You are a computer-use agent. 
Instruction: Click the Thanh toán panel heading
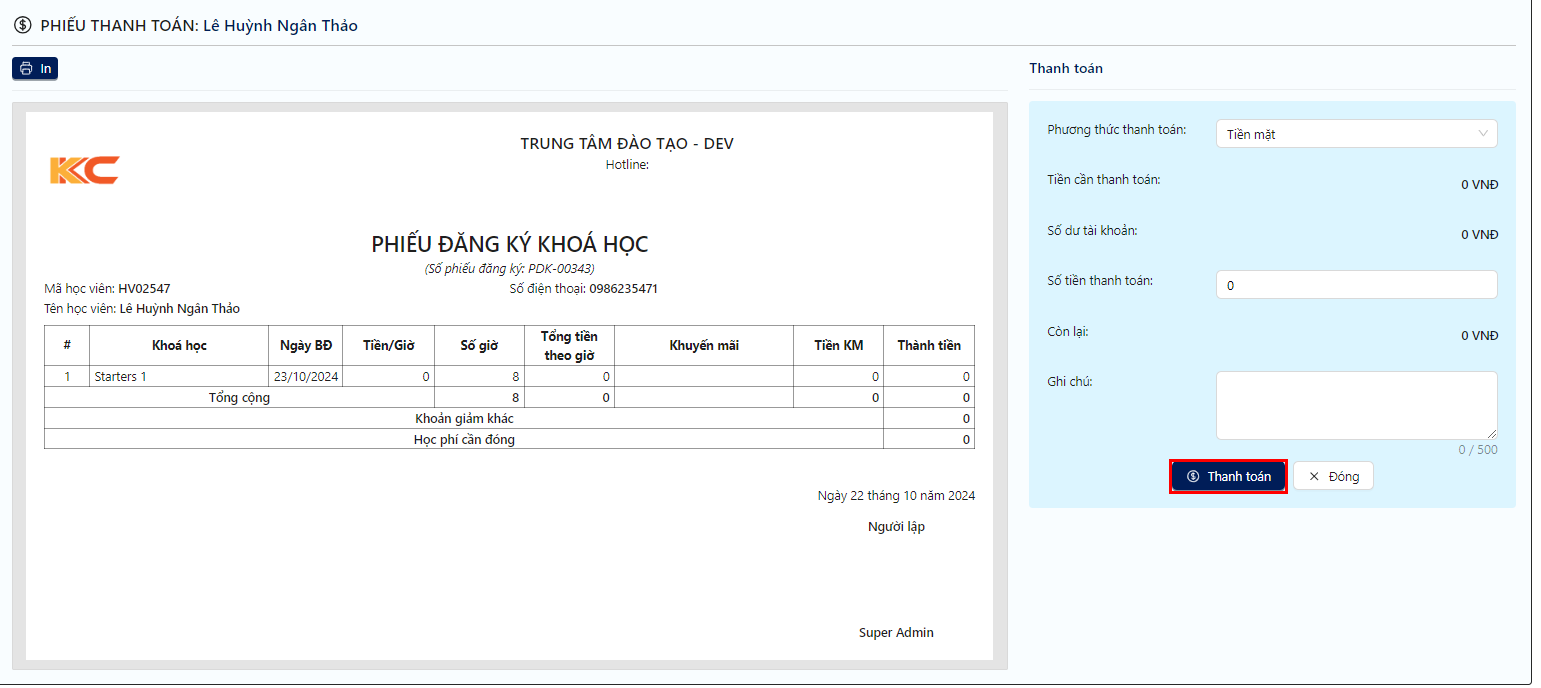[1066, 68]
